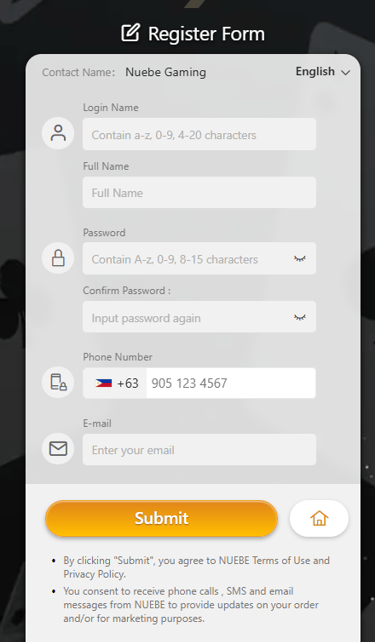Click the orange Submit button
Screen dimensions: 375x642
pyautogui.click(x=161, y=518)
